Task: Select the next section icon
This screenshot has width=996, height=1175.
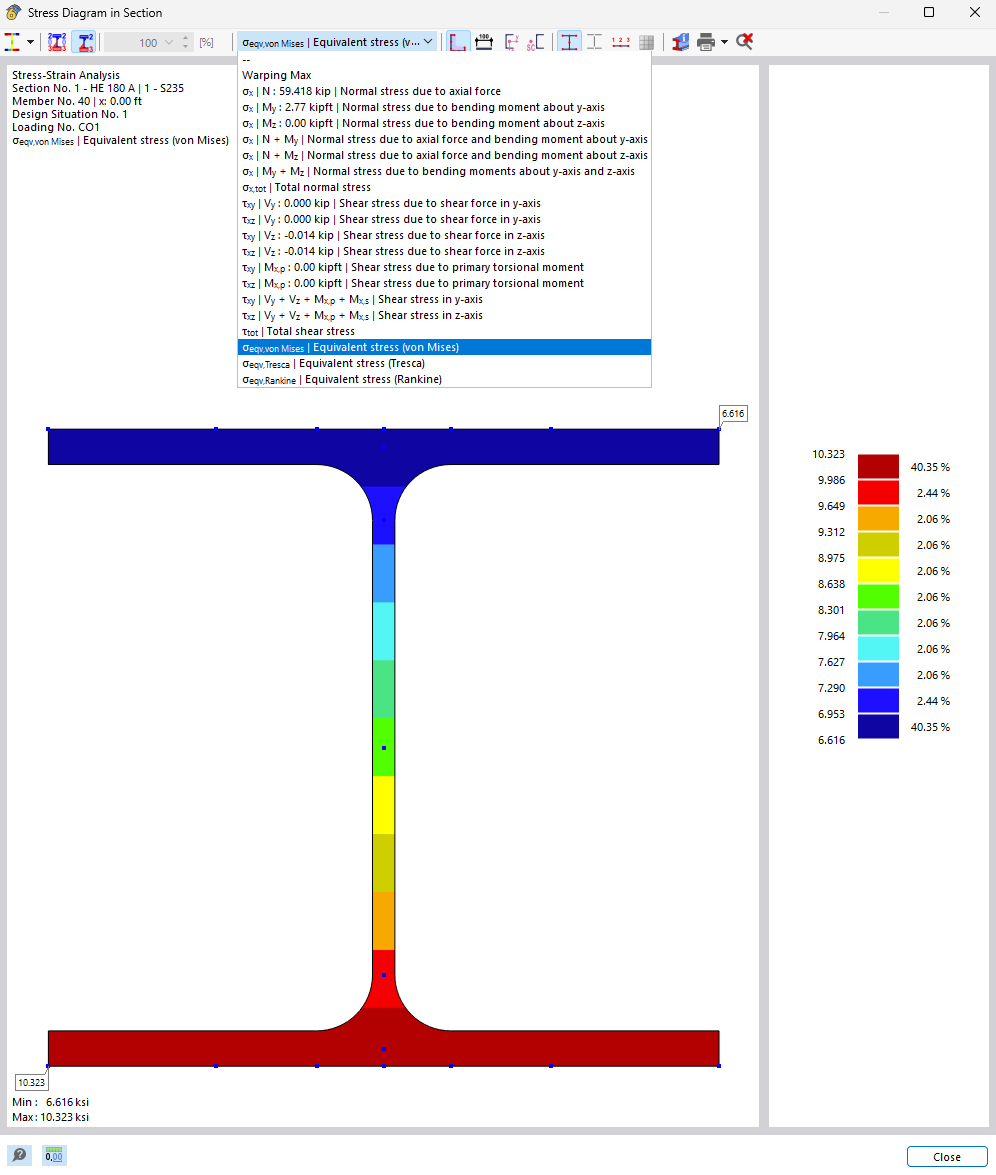Action: coord(85,41)
